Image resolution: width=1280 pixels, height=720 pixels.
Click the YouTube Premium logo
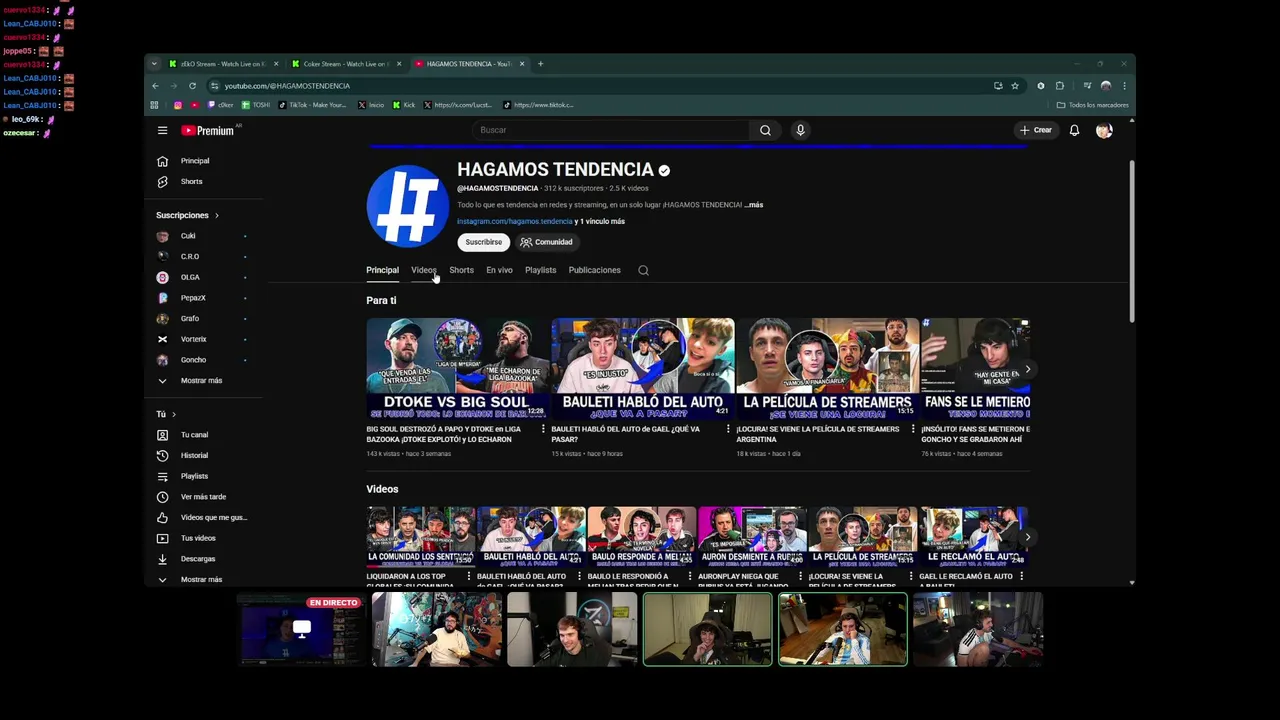(x=209, y=130)
